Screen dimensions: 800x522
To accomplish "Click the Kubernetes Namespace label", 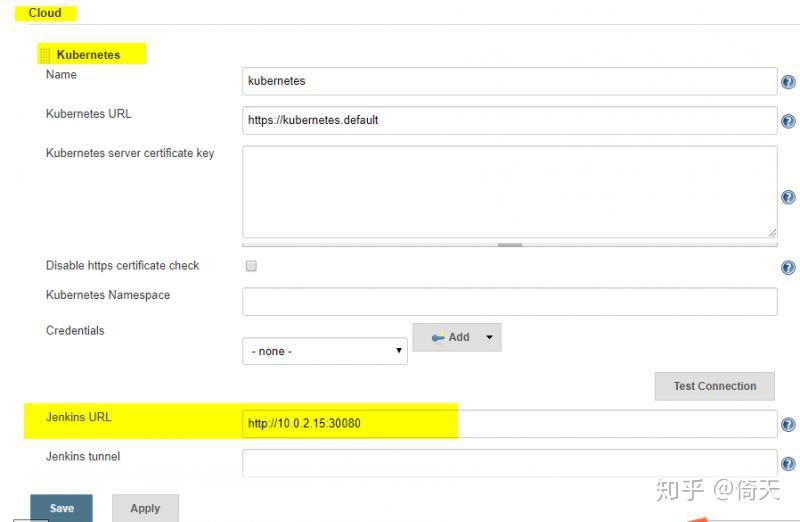I will click(108, 295).
